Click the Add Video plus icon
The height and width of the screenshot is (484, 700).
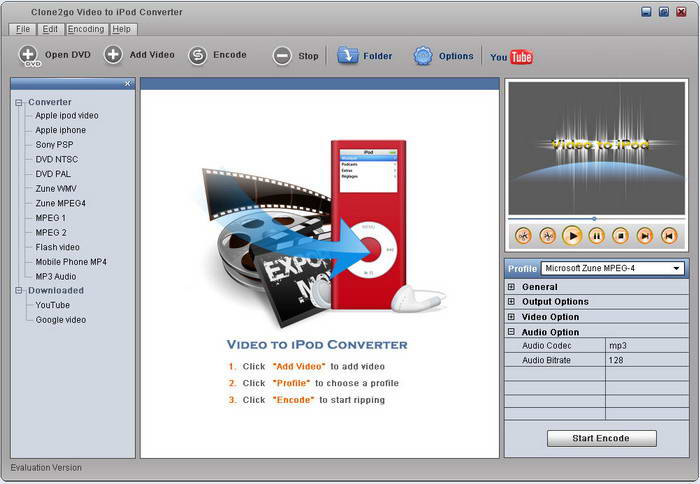(113, 55)
